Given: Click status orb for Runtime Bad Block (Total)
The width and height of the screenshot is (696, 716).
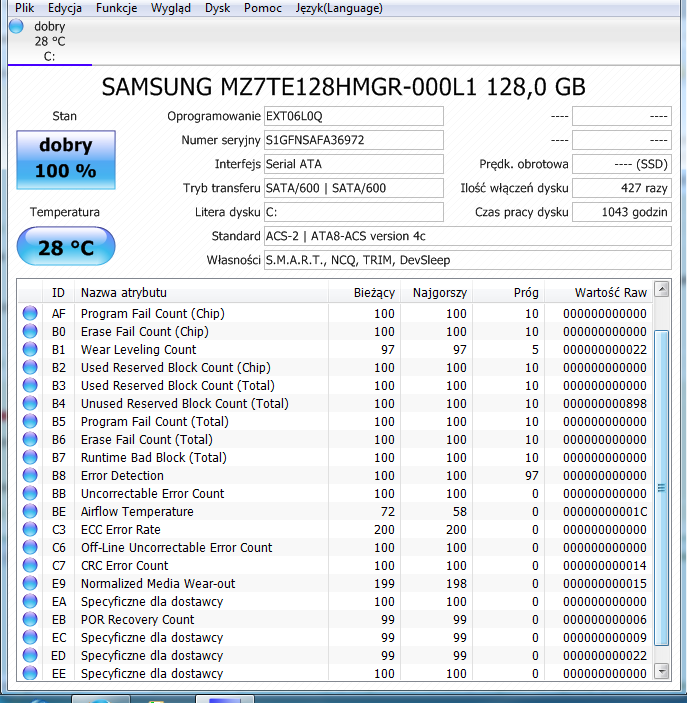Looking at the screenshot, I should pyautogui.click(x=30, y=457).
